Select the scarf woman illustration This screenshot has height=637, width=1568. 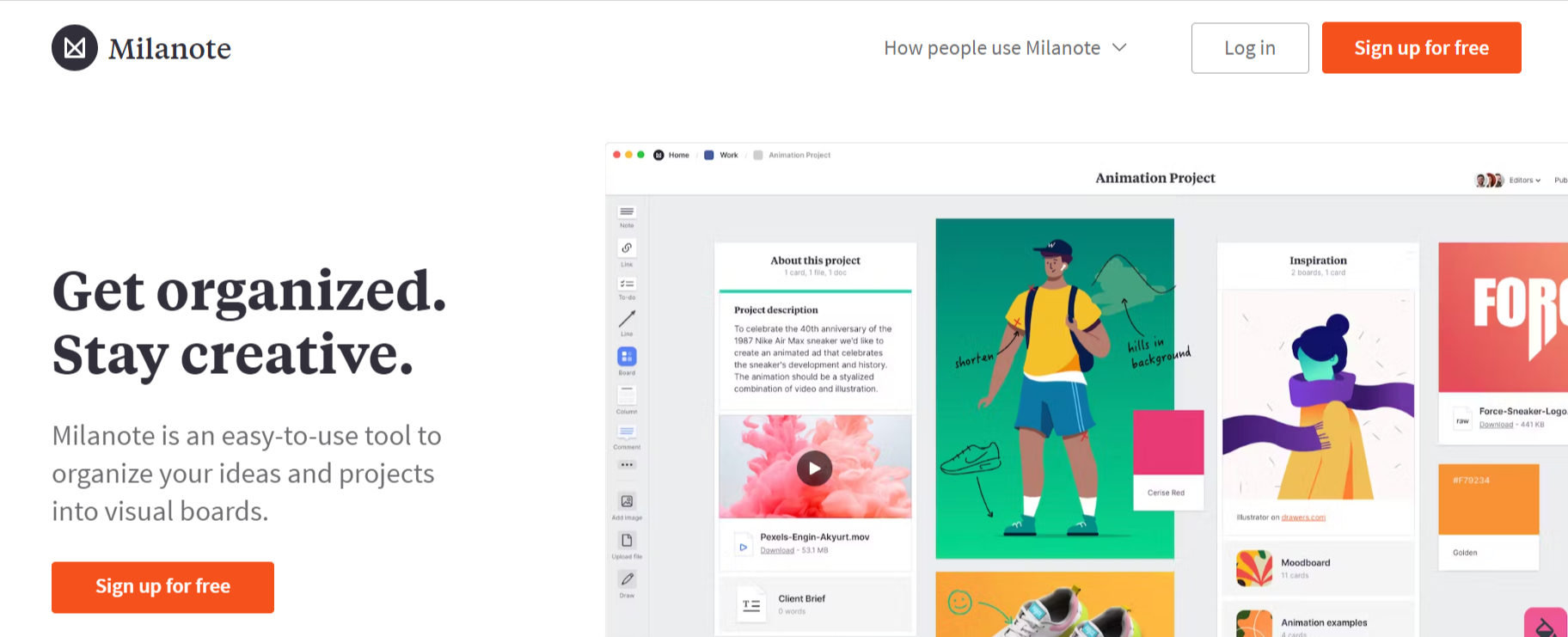pyautogui.click(x=1318, y=396)
